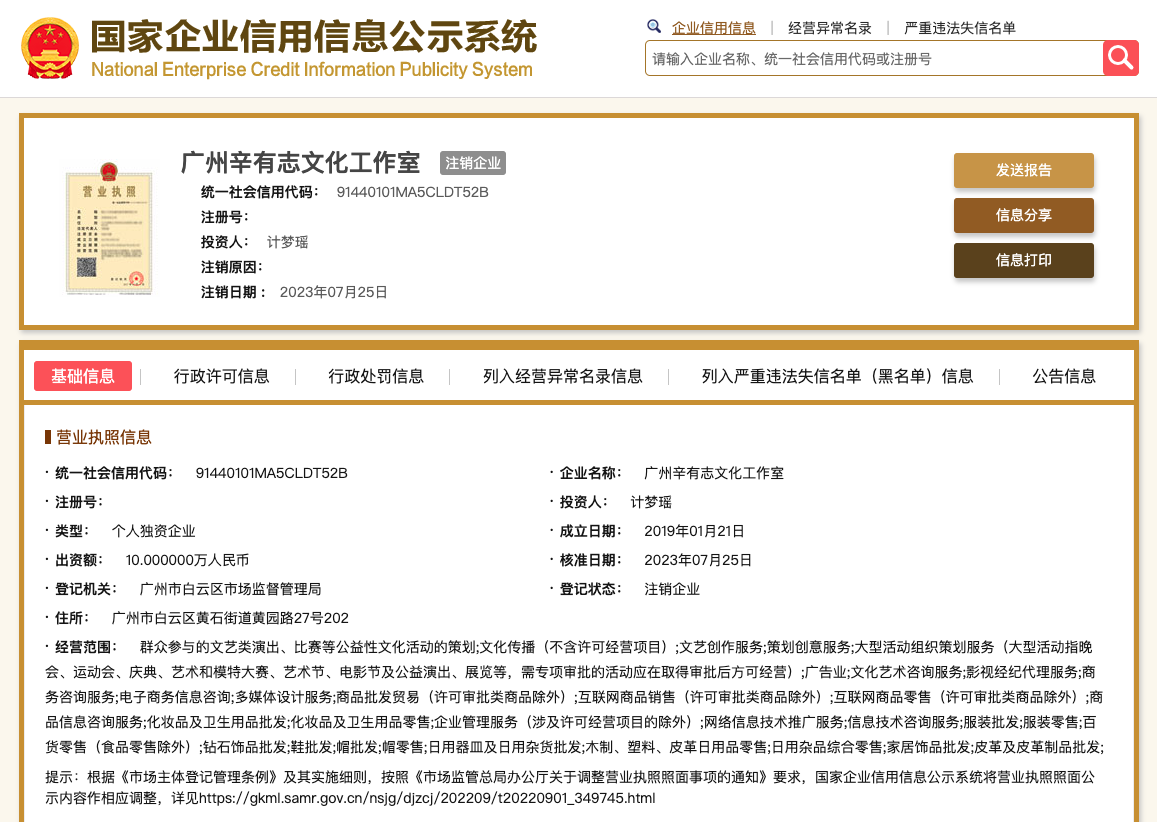The width and height of the screenshot is (1157, 822).
Task: Switch to the 公告信息 tab
Action: click(1063, 376)
